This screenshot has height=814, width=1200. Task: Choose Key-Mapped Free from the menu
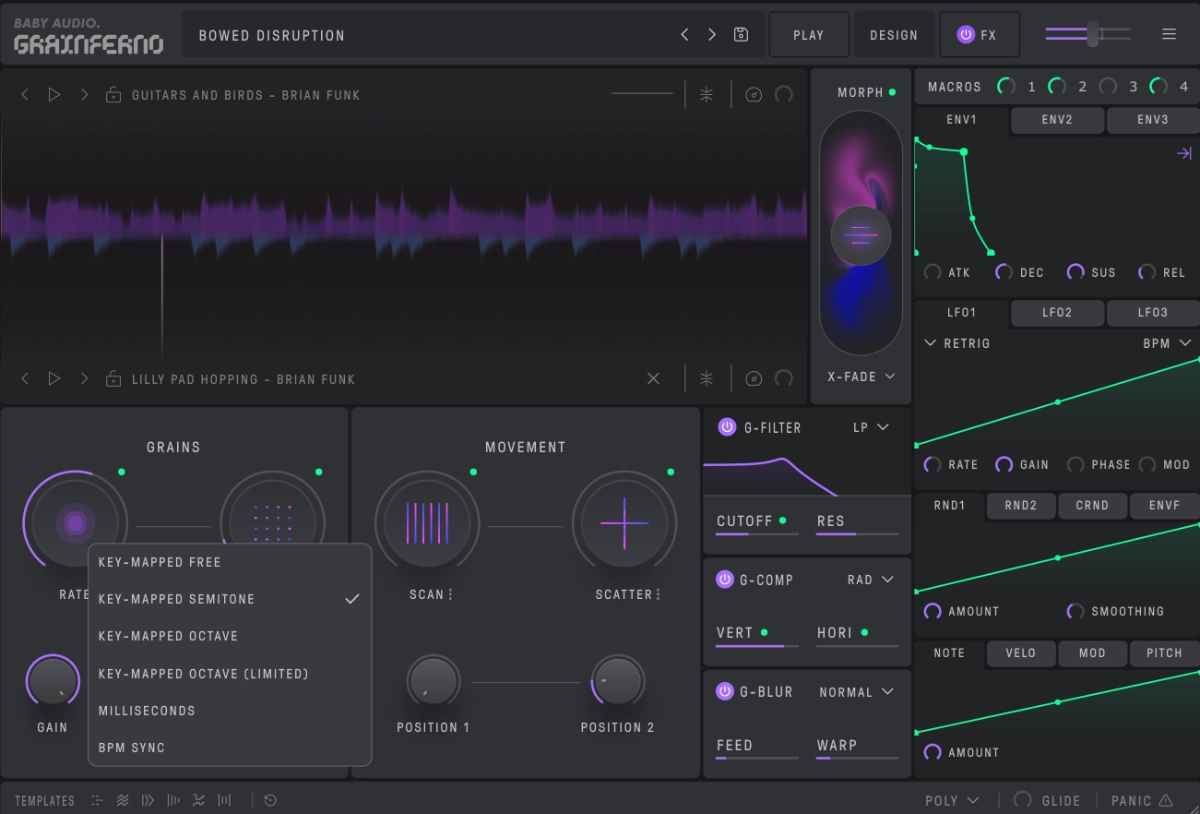coord(230,562)
